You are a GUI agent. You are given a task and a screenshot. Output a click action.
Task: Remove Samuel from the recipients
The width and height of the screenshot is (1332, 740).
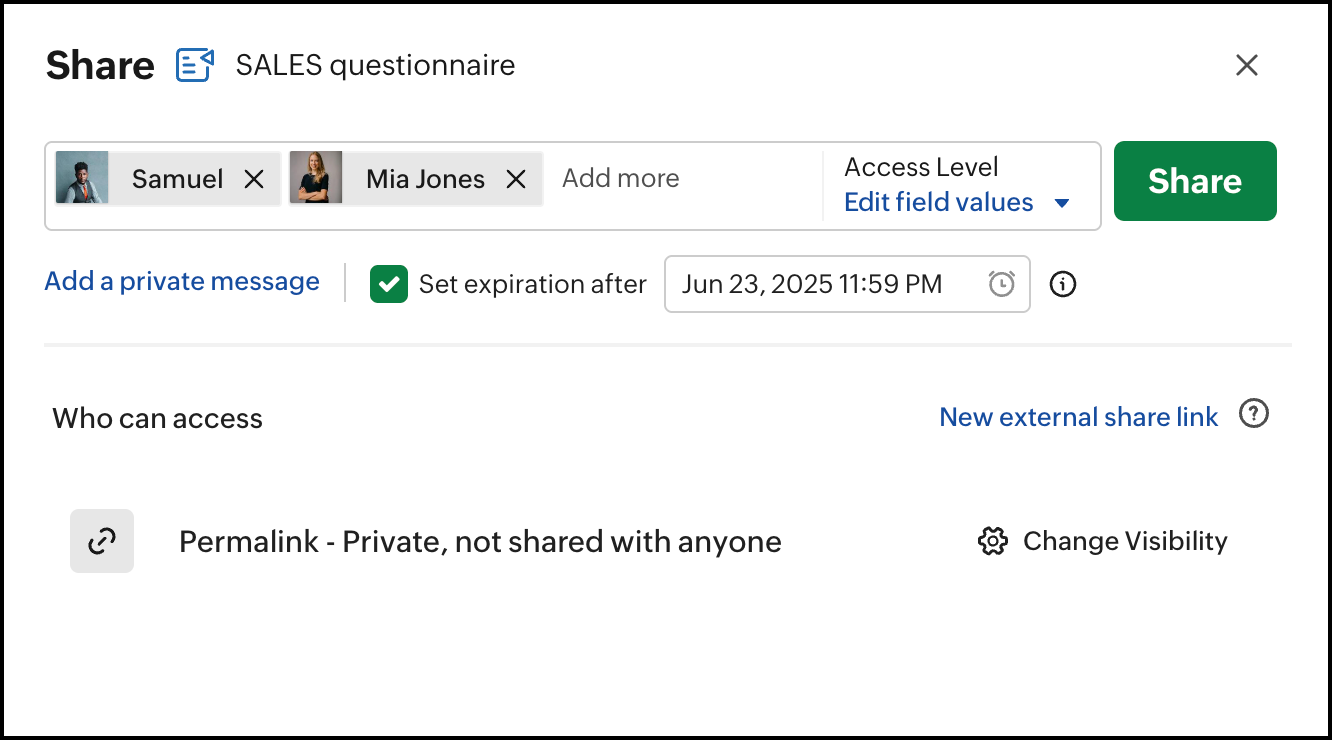[x=255, y=179]
